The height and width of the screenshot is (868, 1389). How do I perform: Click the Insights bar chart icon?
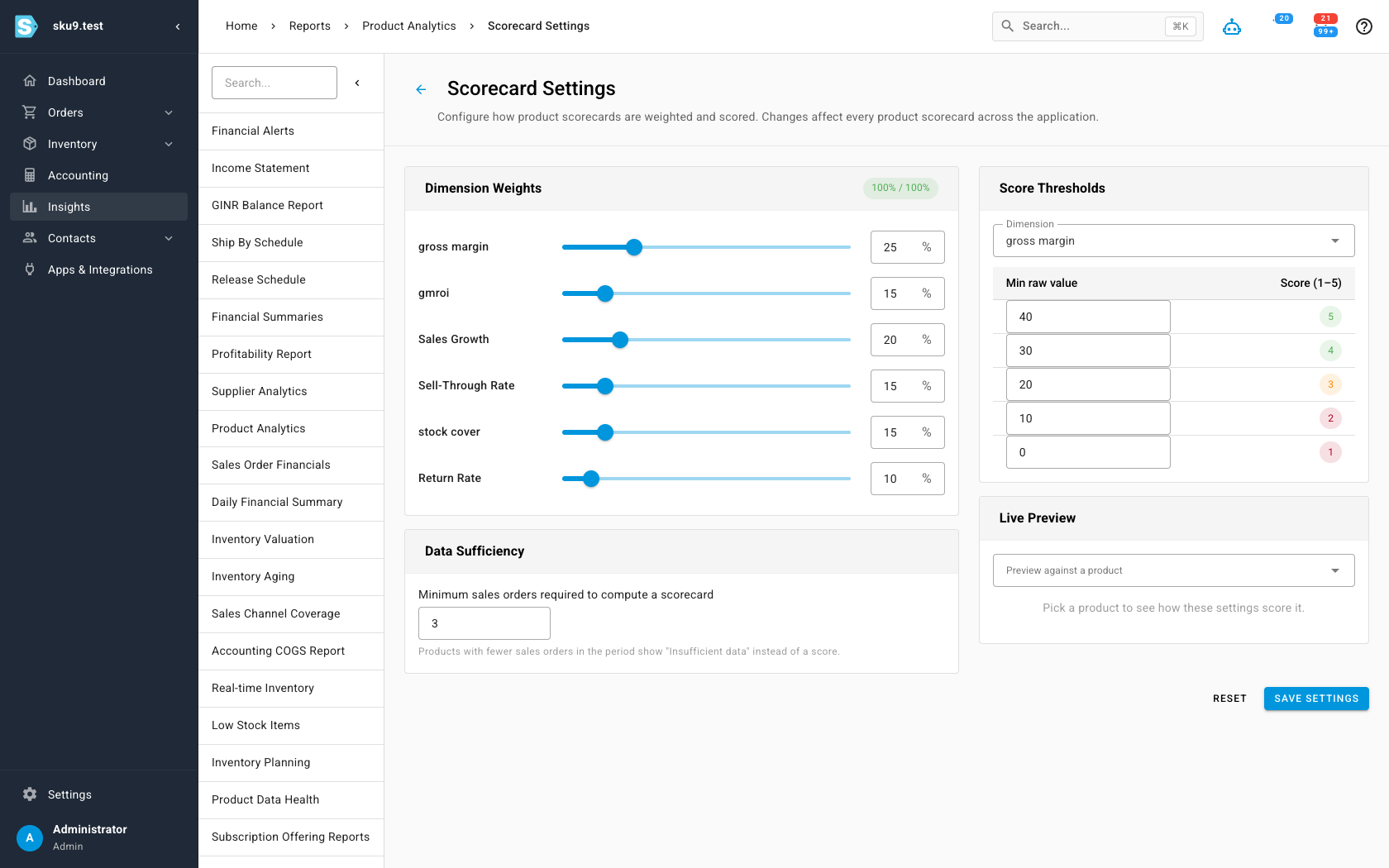tap(30, 207)
